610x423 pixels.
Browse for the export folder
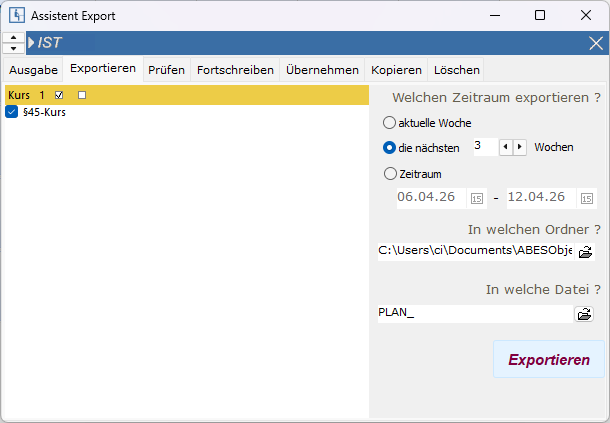tap(586, 251)
